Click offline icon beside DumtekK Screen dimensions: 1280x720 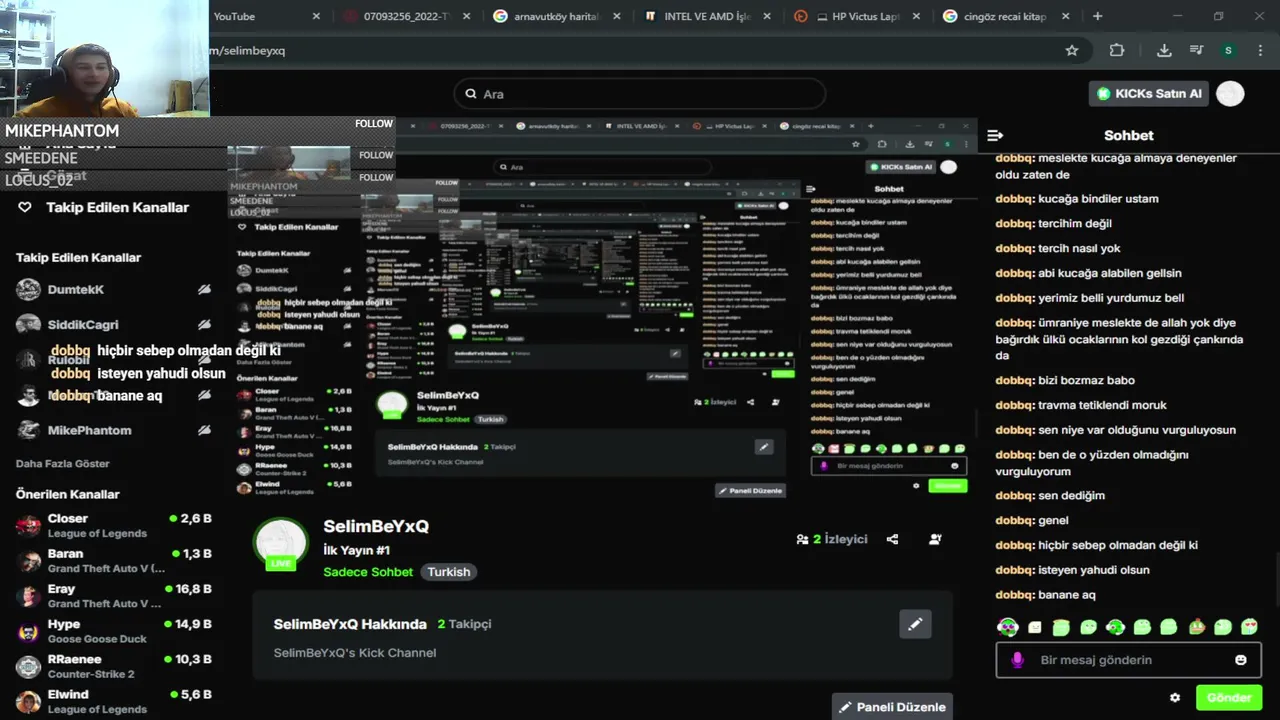(x=204, y=290)
